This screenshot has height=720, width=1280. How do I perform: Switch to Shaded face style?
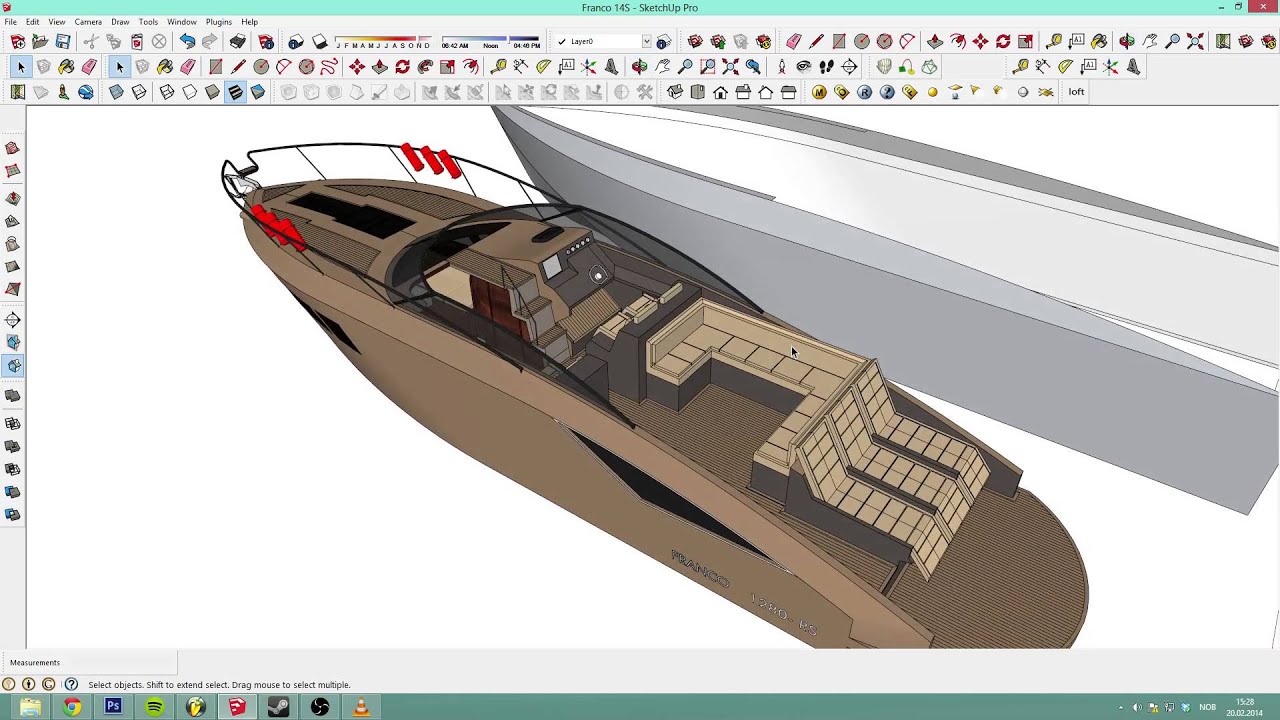(212, 92)
